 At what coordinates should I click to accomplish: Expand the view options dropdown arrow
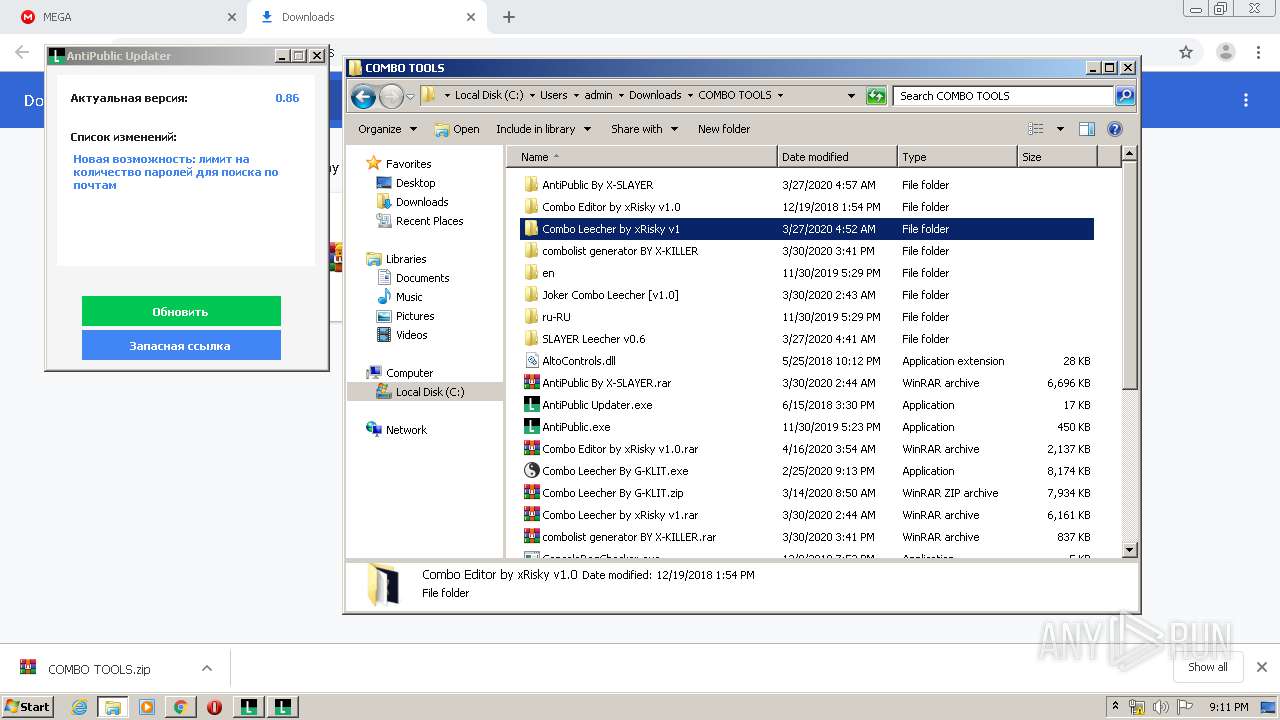pos(1060,129)
